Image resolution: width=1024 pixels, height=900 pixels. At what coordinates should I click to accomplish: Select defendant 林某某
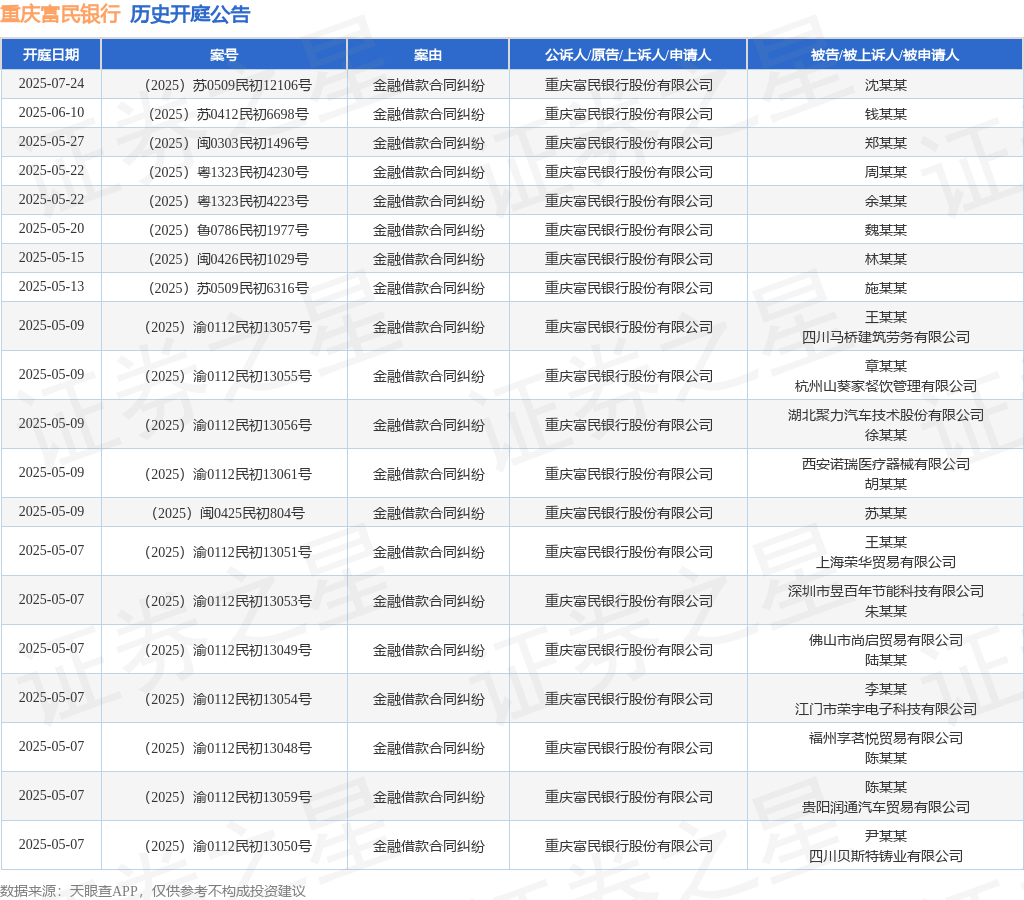tap(886, 259)
